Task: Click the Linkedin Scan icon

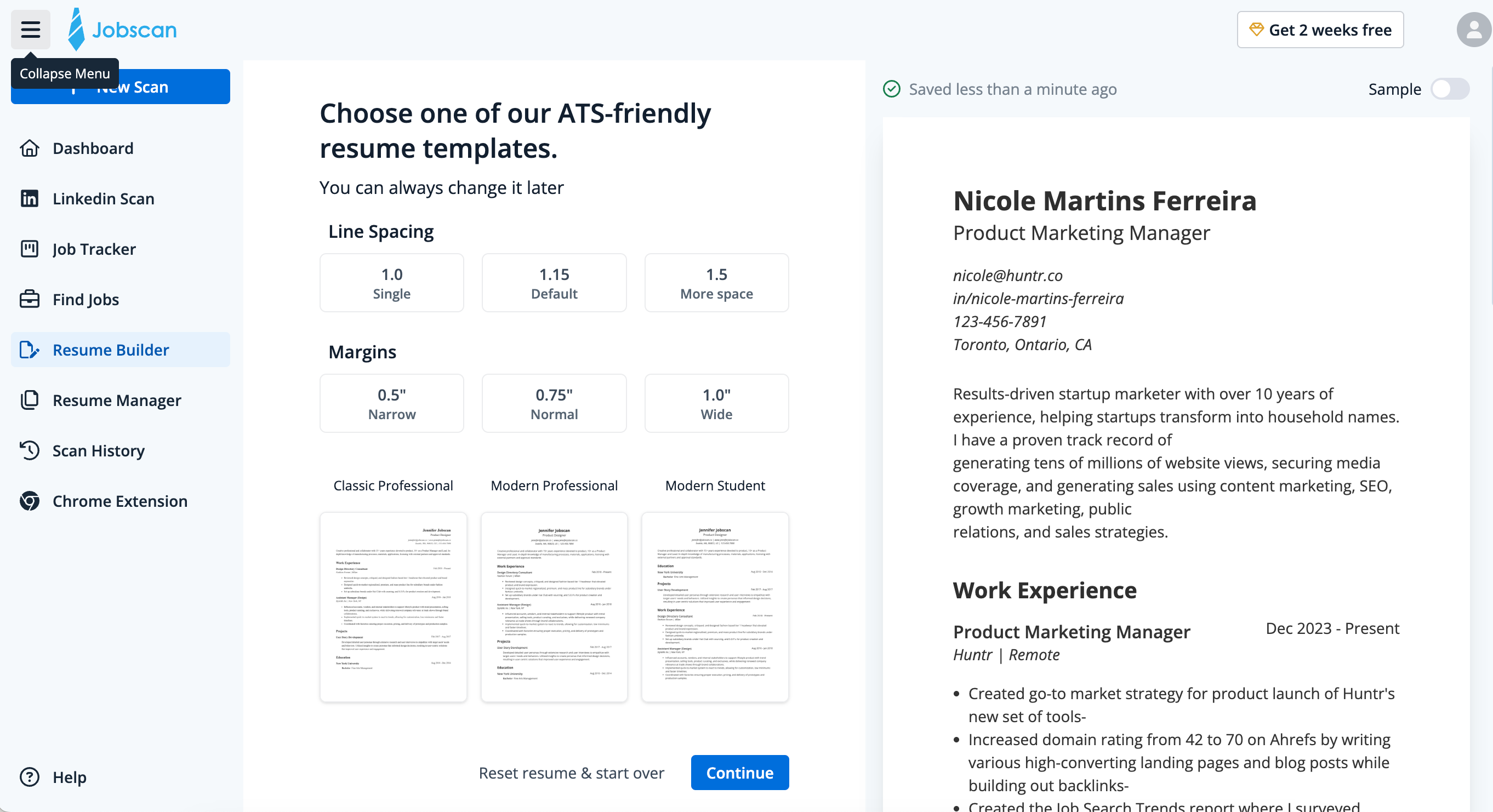Action: (x=30, y=199)
